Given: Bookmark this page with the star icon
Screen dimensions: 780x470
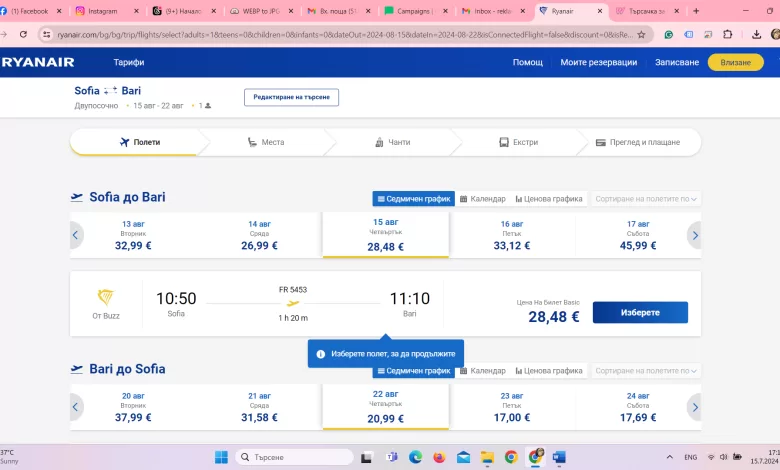Looking at the screenshot, I should 641,34.
